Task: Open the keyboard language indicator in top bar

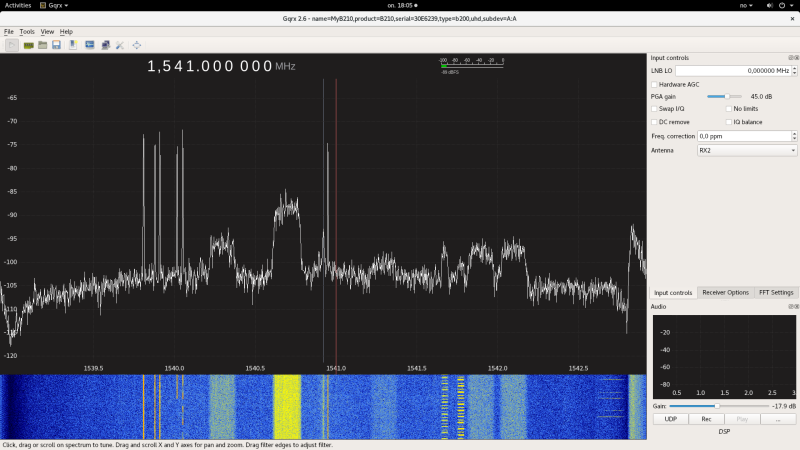Action: click(745, 5)
